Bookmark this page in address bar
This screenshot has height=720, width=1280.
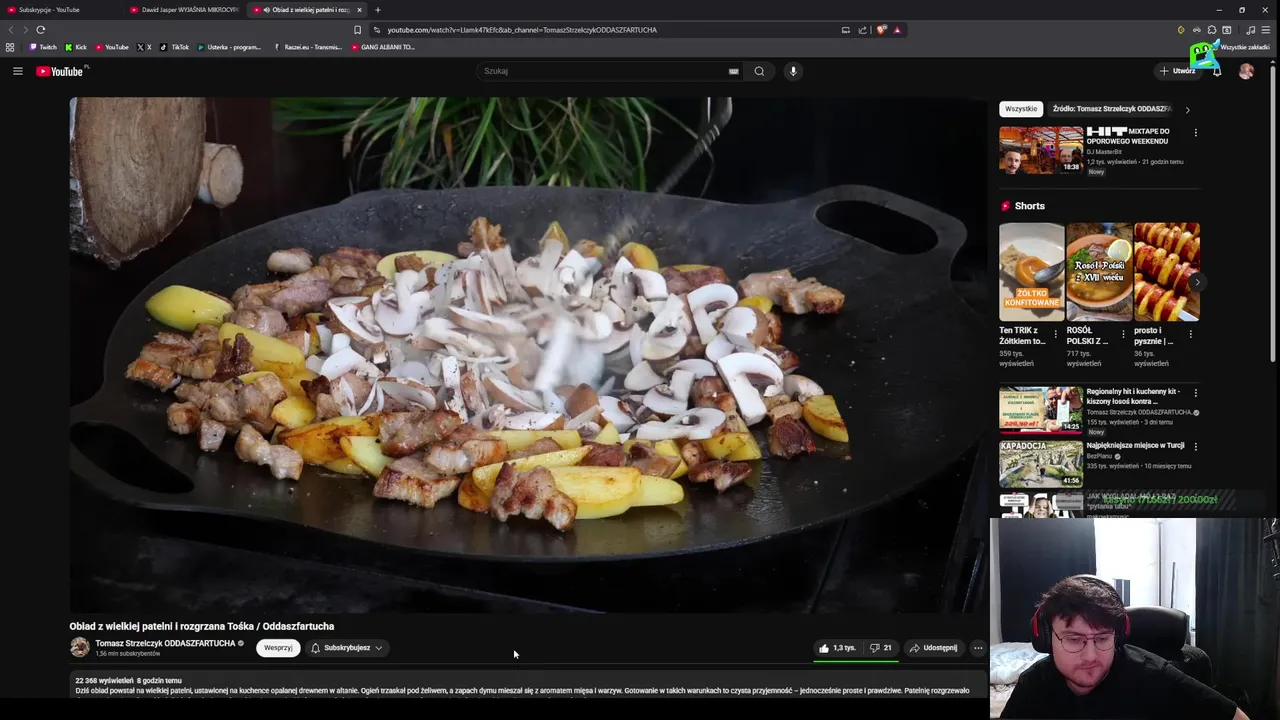pos(357,30)
